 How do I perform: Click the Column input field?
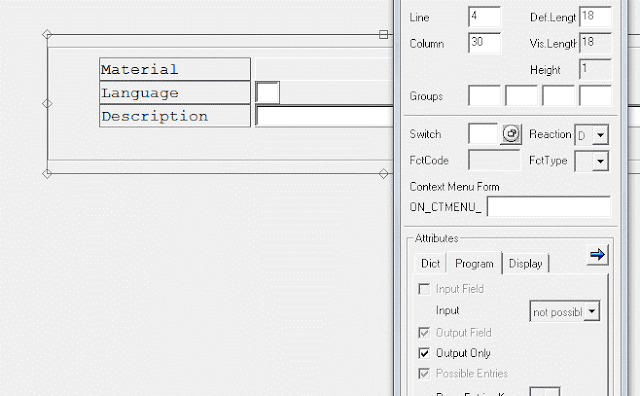click(x=484, y=43)
